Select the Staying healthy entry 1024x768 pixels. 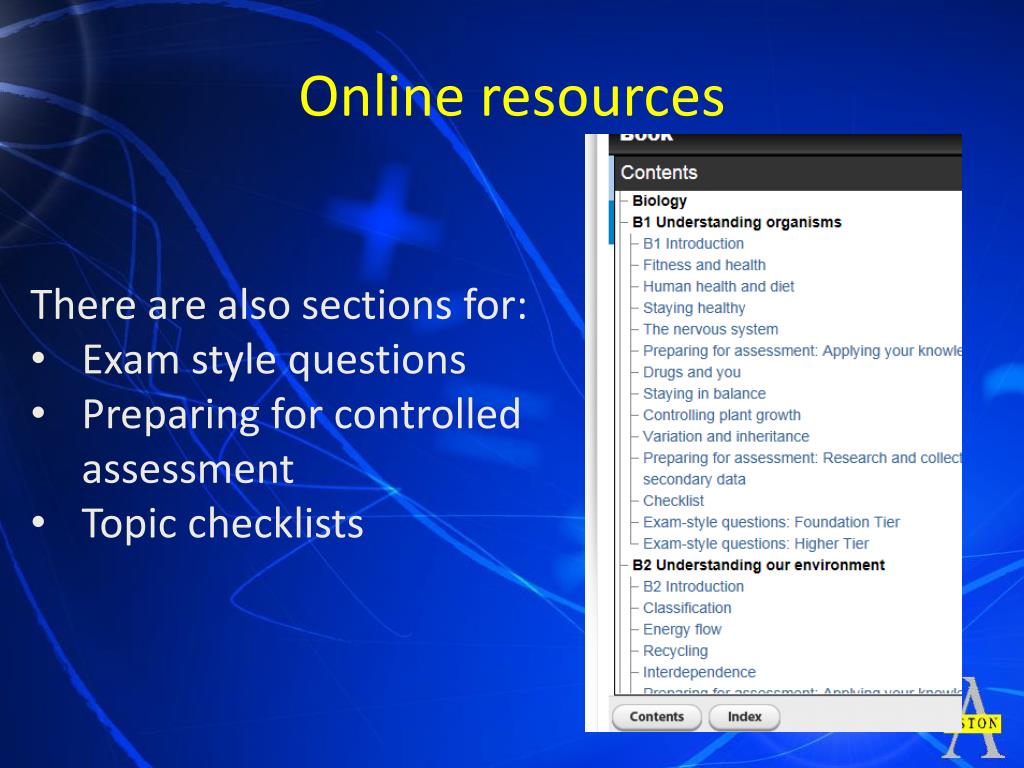(694, 308)
